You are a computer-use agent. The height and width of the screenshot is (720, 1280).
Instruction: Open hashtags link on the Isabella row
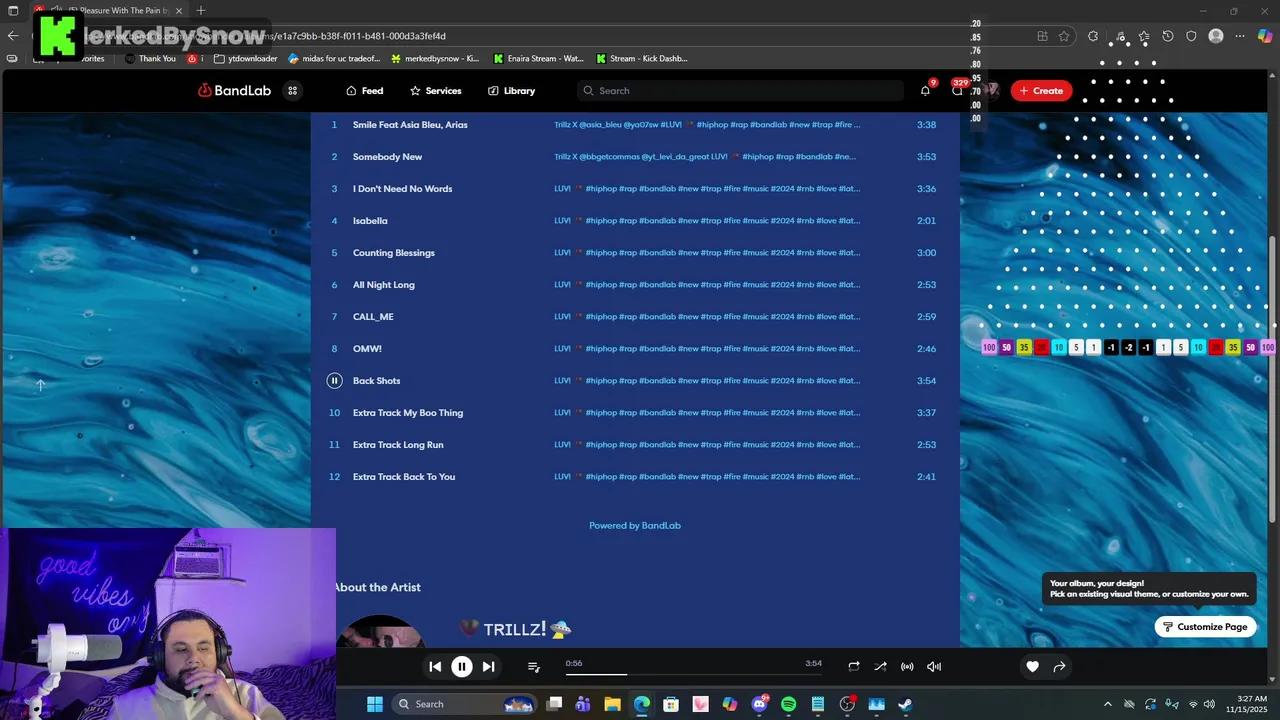pos(707,221)
